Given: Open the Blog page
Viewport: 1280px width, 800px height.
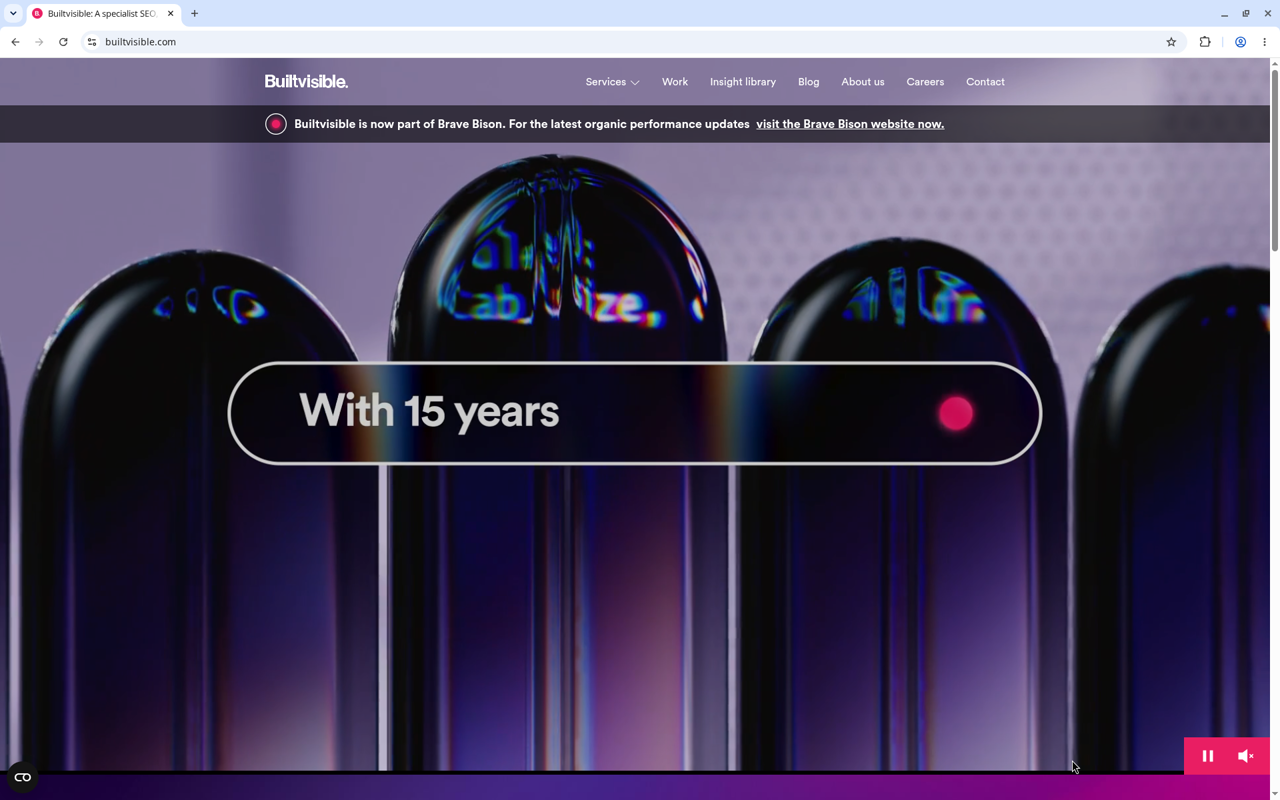Looking at the screenshot, I should (809, 82).
